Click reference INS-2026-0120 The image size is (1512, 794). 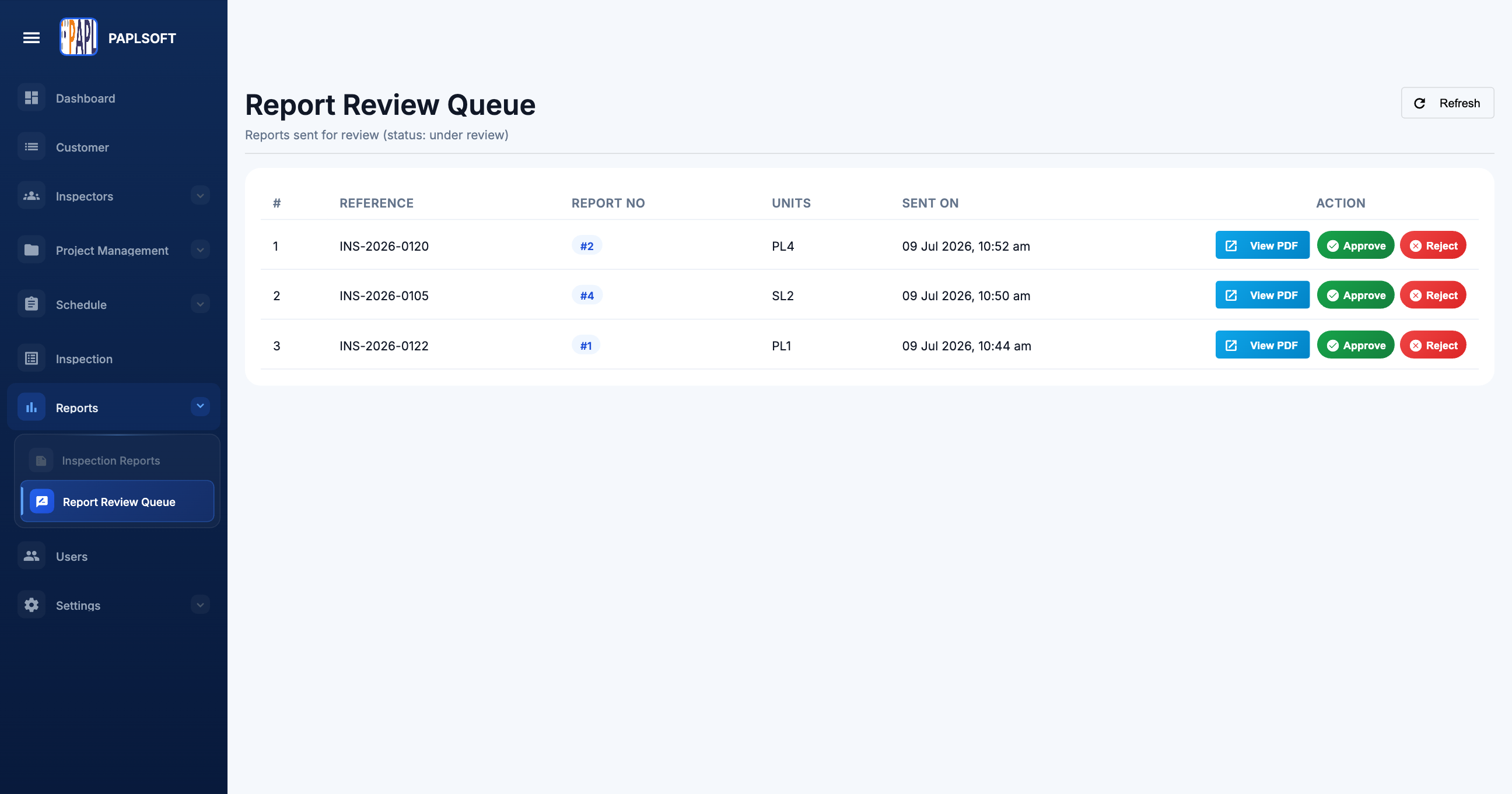click(x=384, y=245)
